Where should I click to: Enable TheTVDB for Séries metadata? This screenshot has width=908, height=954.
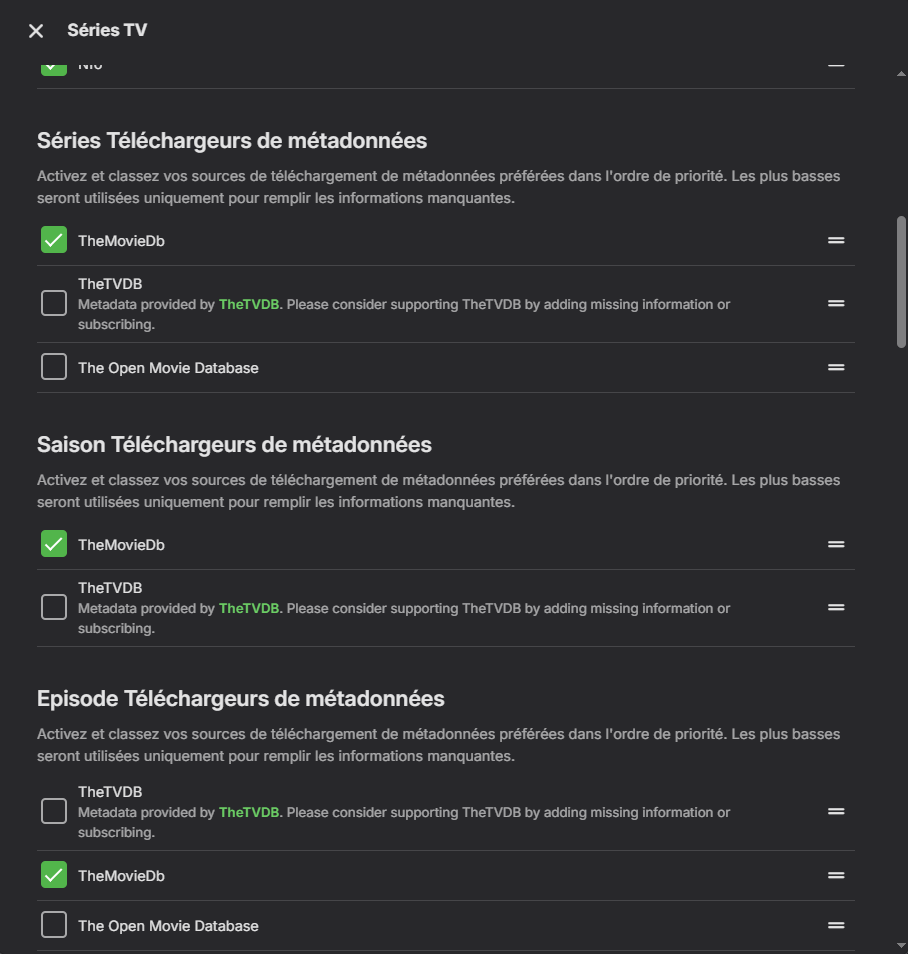pyautogui.click(x=54, y=303)
